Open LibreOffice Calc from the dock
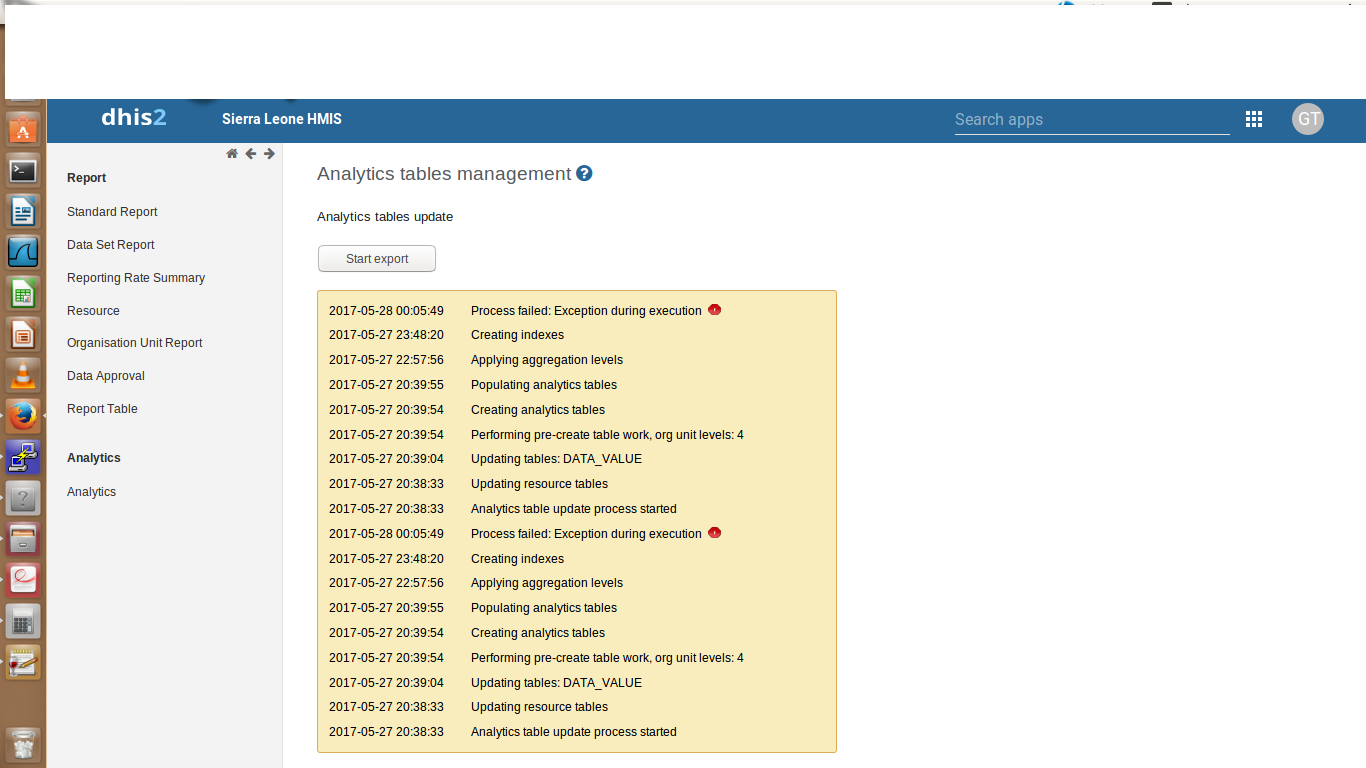This screenshot has height=768, width=1366. point(23,293)
